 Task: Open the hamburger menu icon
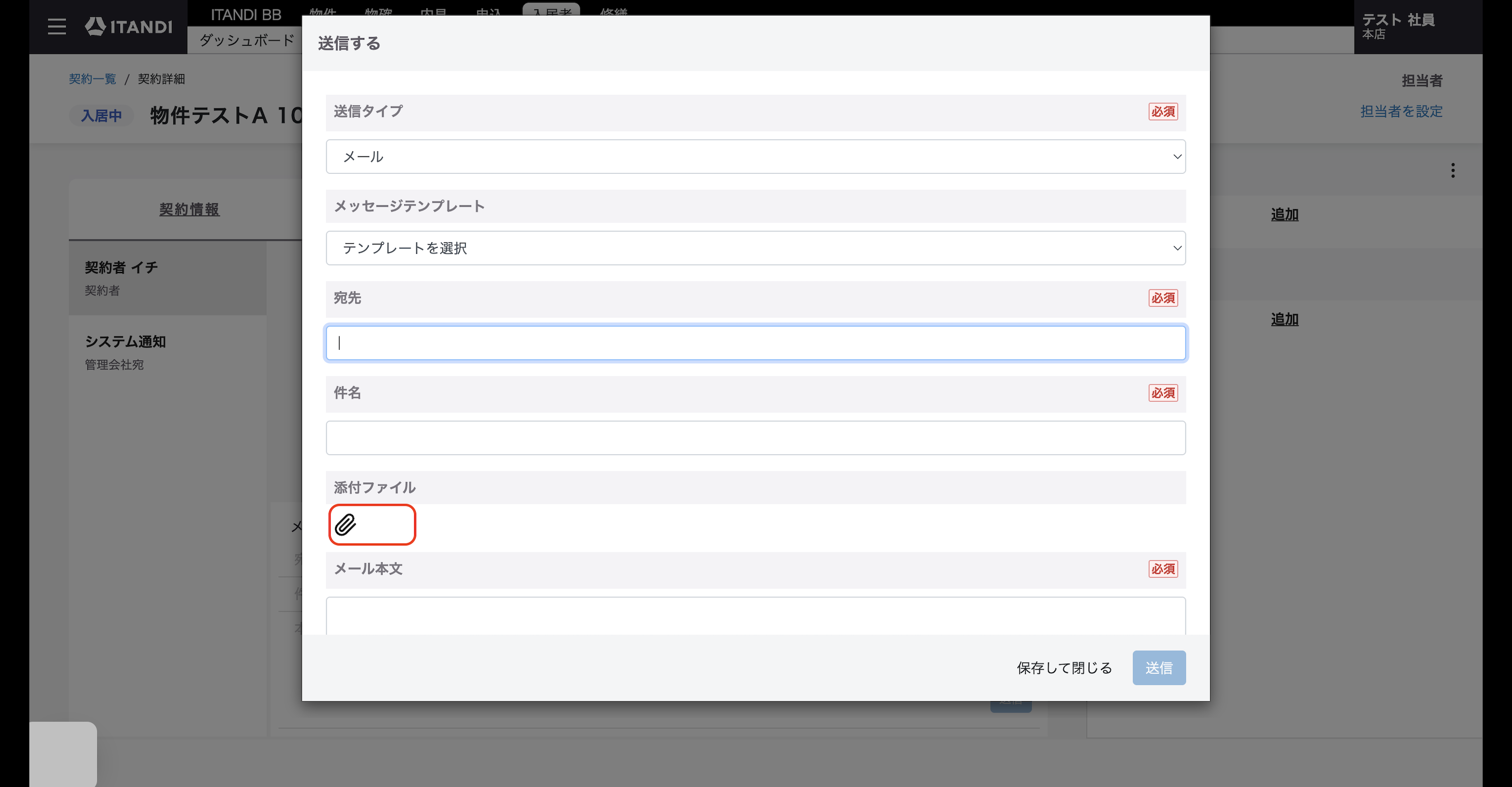(x=57, y=26)
